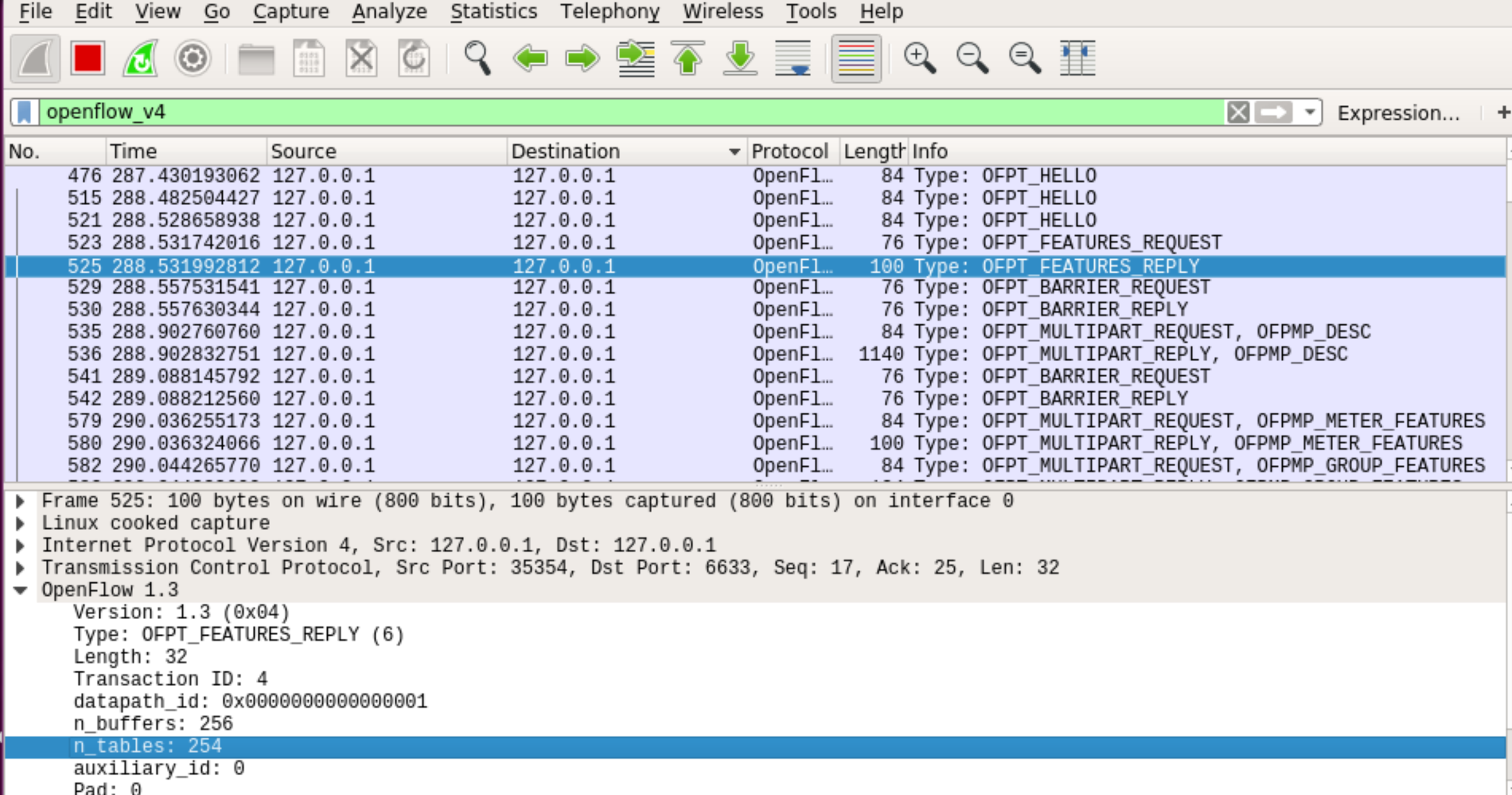This screenshot has width=1512, height=795.
Task: Go to the first packet icon
Action: pyautogui.click(x=688, y=59)
